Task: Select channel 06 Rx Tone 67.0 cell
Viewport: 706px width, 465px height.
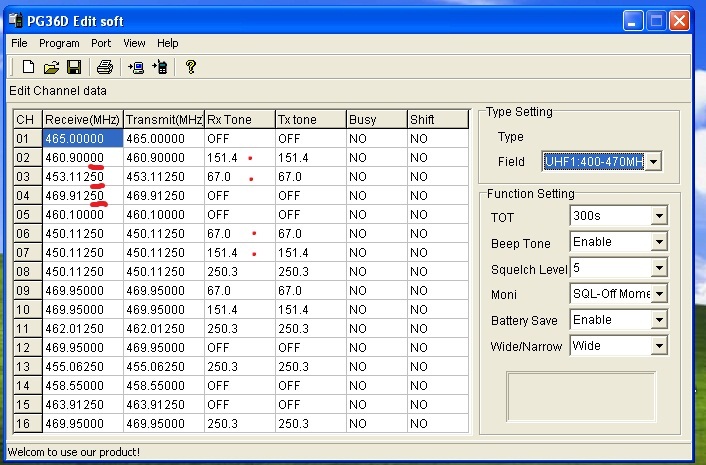Action: coord(240,234)
